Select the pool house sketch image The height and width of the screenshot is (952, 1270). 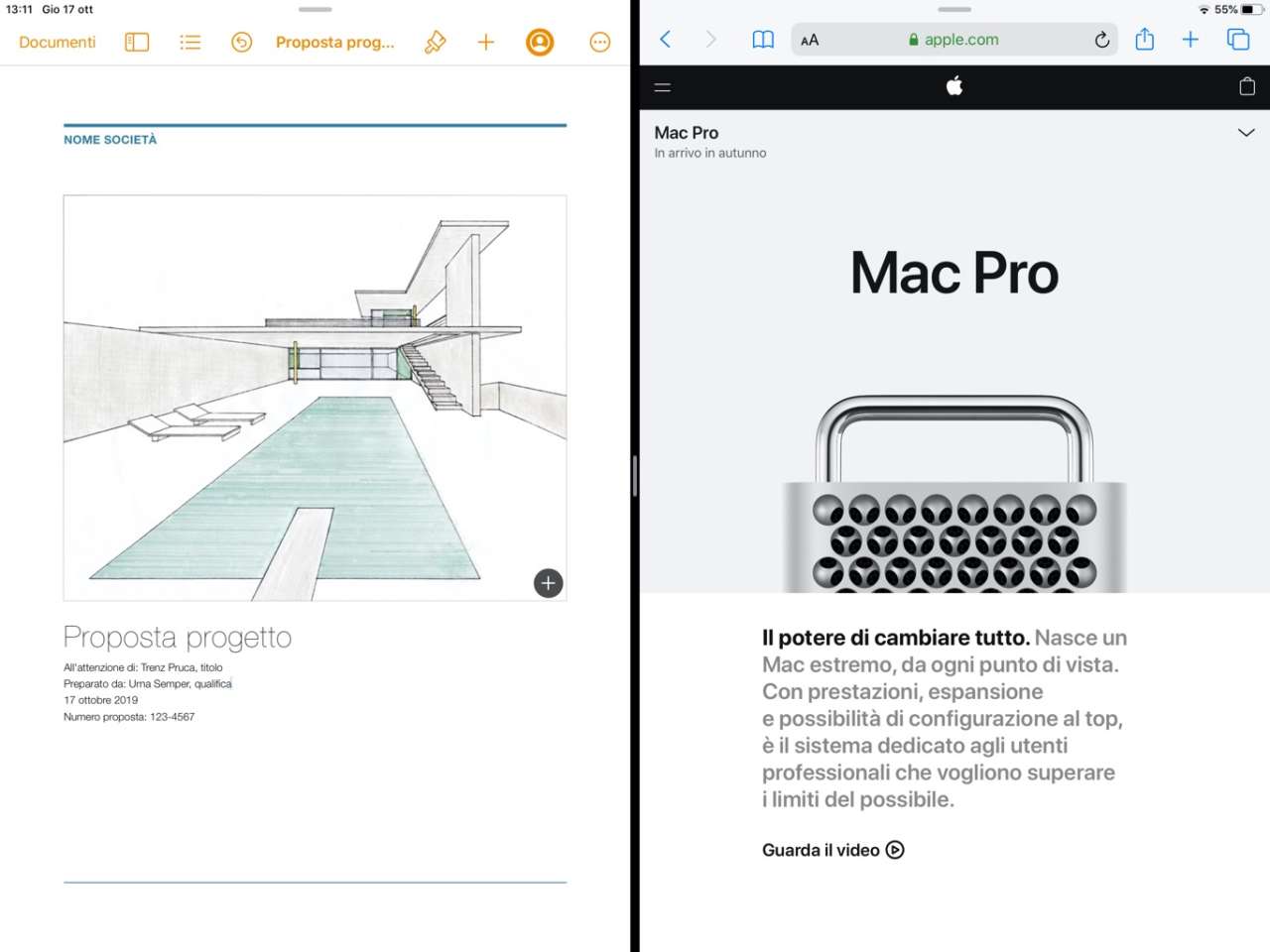(x=315, y=398)
